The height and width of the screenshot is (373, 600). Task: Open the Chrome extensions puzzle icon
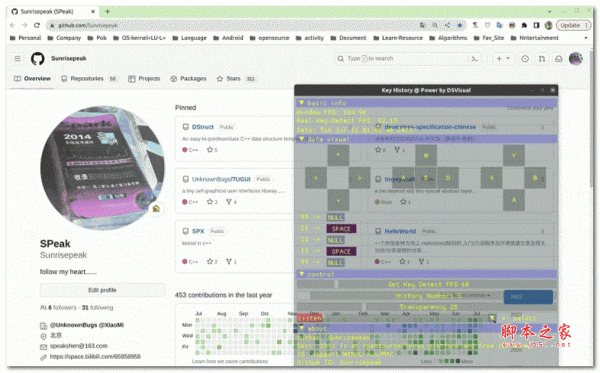[x=524, y=25]
